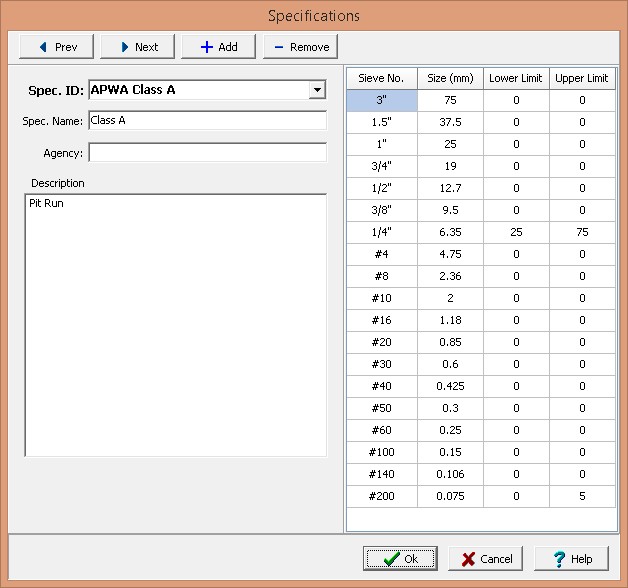Add a new specification with plus button

[x=218, y=47]
